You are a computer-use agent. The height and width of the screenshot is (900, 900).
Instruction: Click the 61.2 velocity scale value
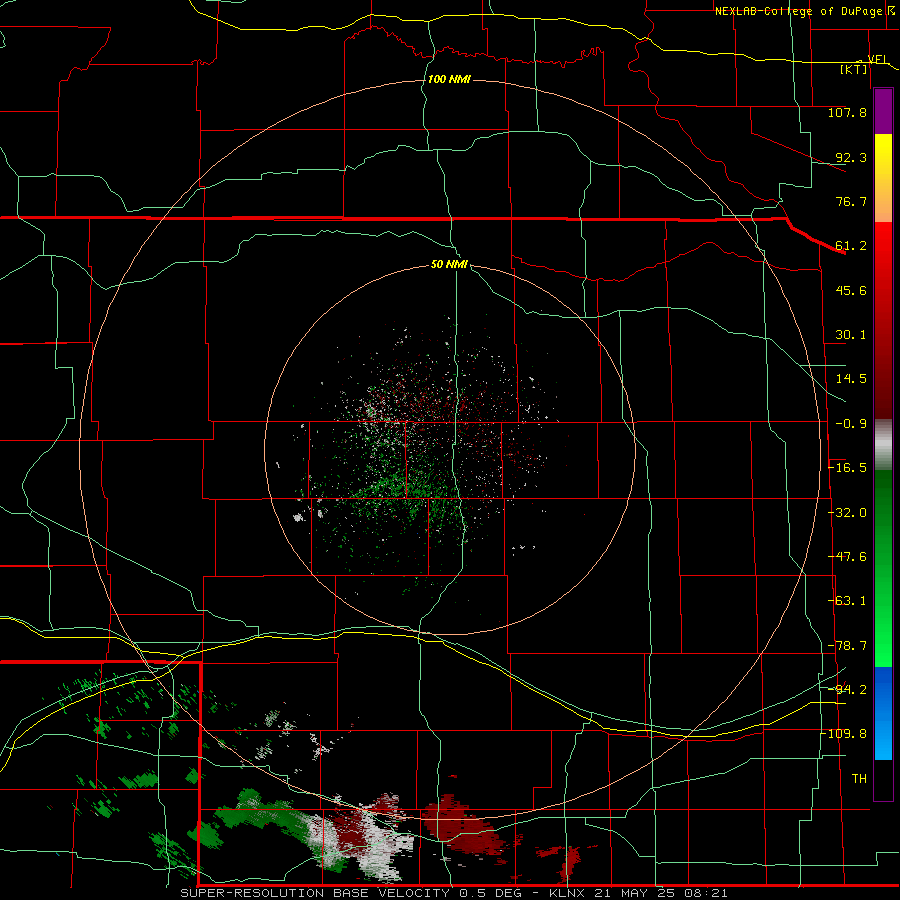click(851, 246)
